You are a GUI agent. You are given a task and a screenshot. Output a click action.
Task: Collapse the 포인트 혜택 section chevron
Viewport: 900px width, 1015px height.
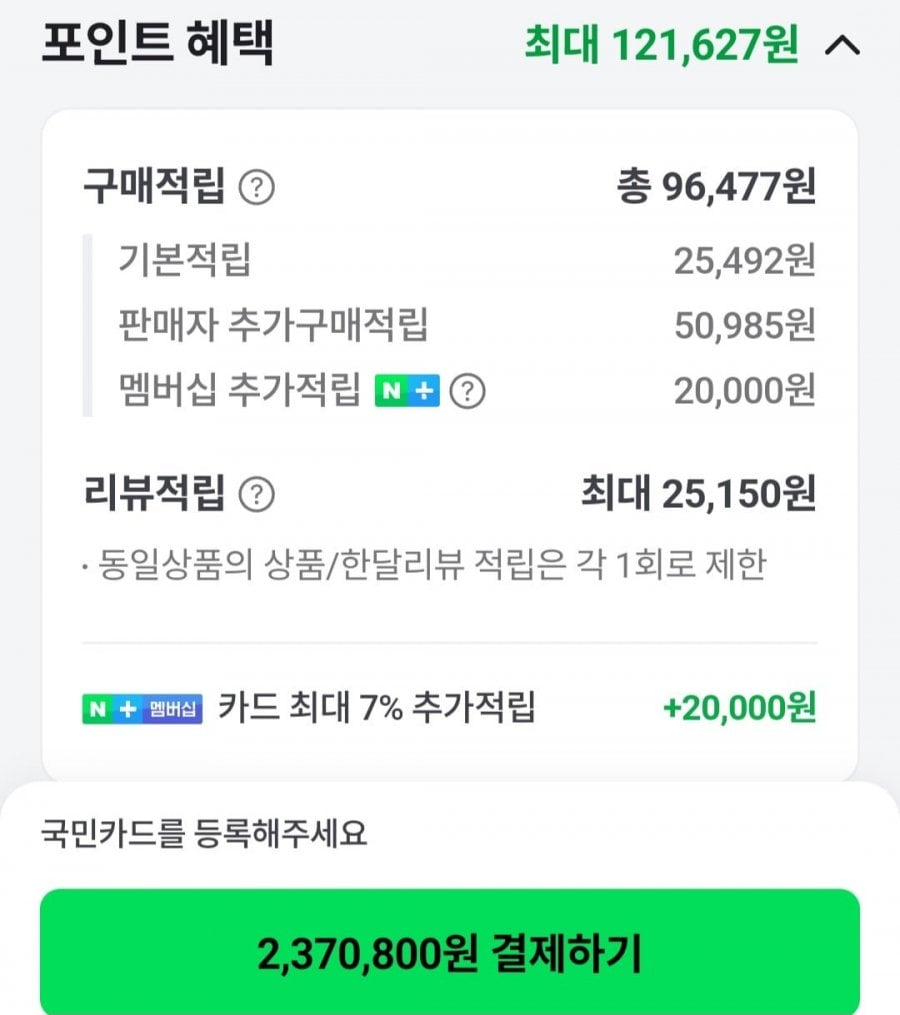[x=842, y=46]
